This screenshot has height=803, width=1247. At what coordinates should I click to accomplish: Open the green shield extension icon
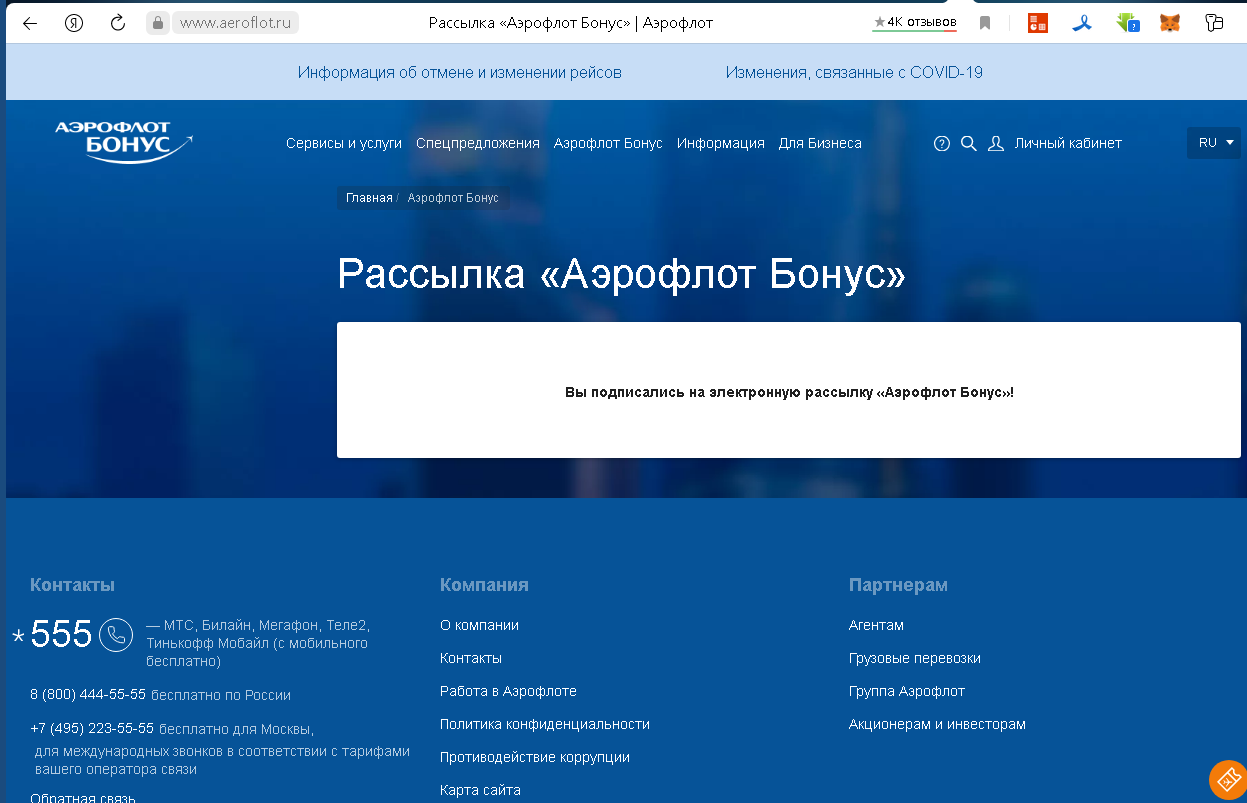(1127, 23)
